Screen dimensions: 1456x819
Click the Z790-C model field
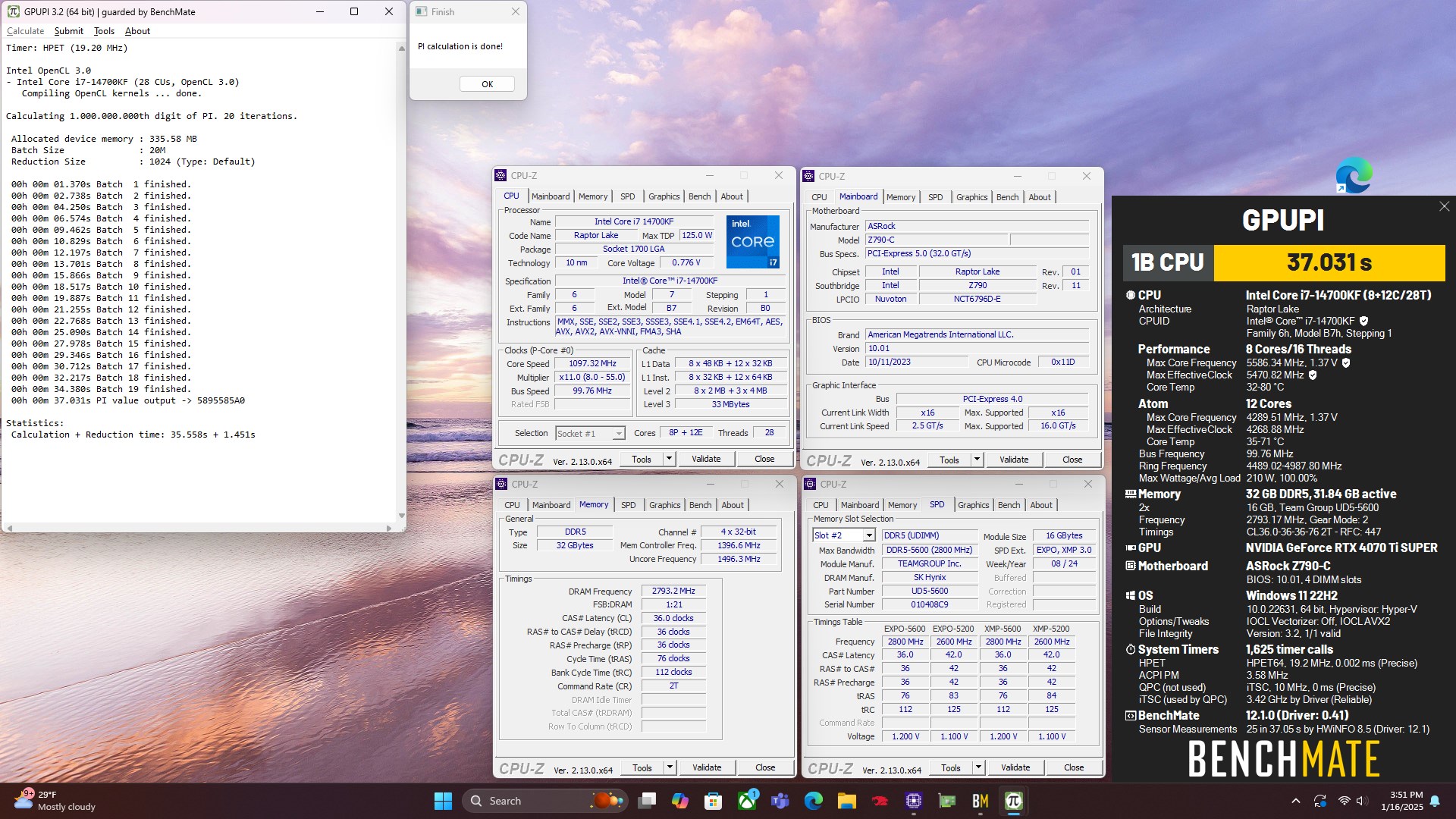937,240
